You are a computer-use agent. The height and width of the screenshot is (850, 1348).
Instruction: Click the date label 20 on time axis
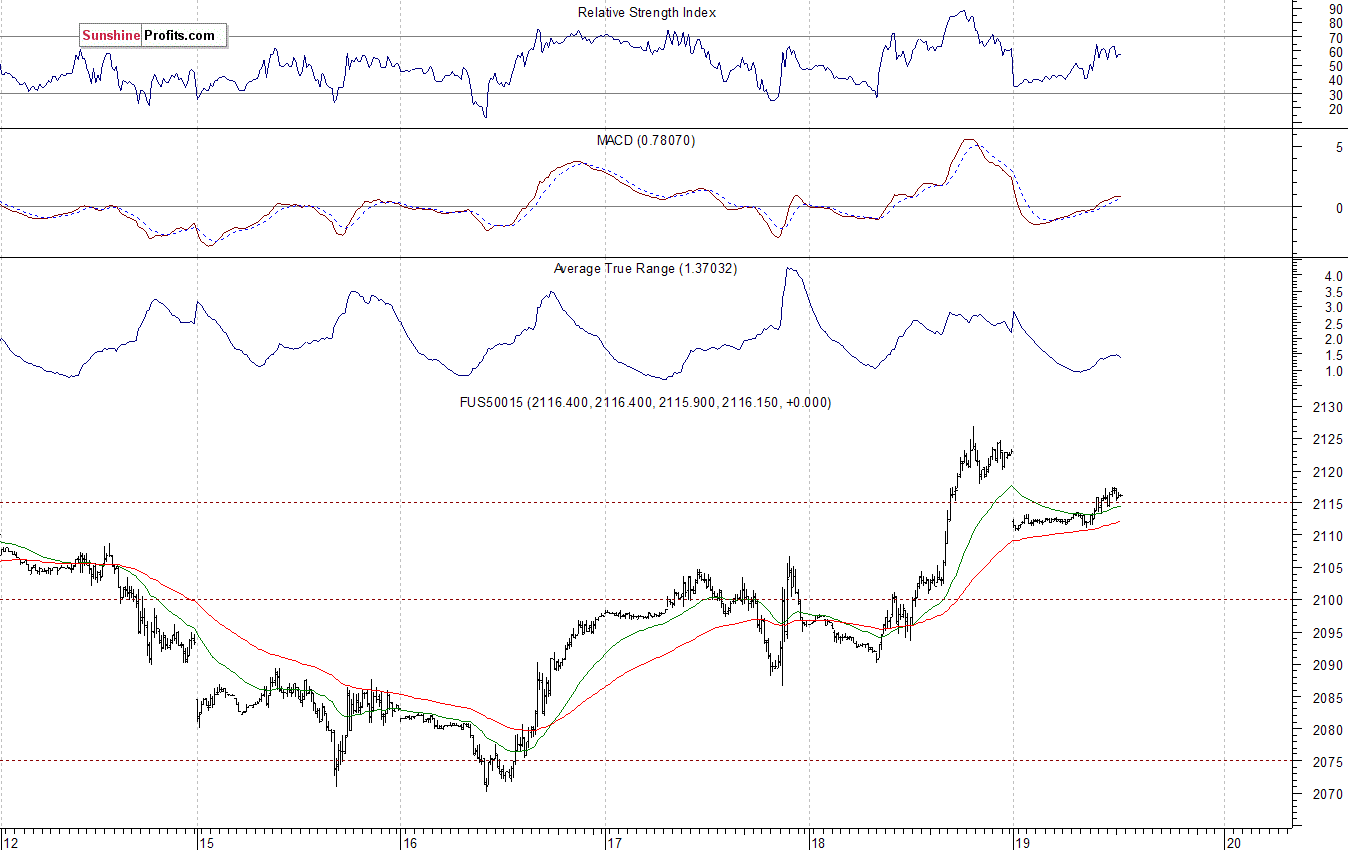(x=1233, y=842)
